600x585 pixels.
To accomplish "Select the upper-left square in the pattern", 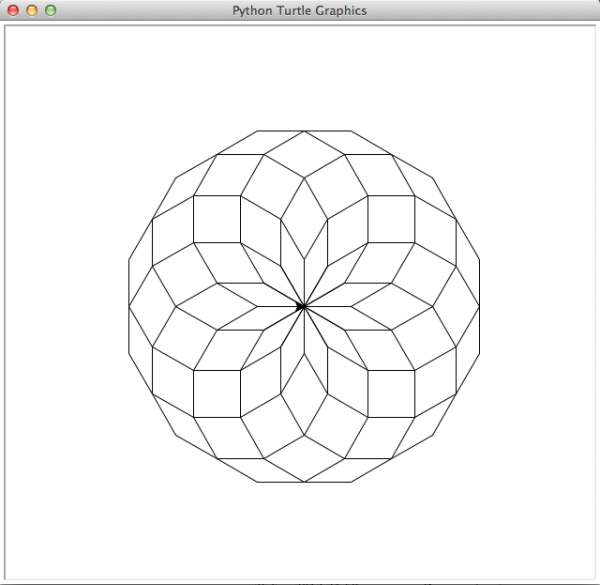I will pyautogui.click(x=217, y=219).
